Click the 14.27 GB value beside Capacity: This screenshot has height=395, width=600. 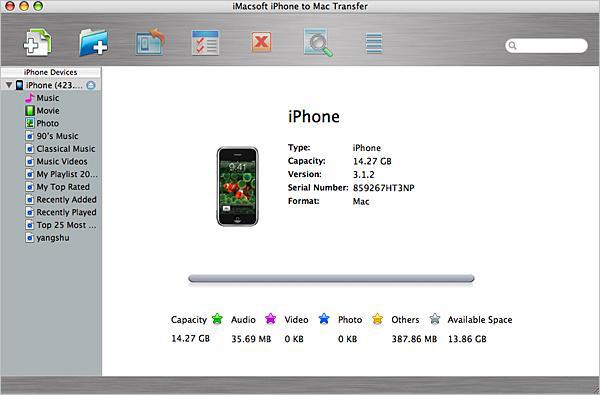[x=372, y=161]
